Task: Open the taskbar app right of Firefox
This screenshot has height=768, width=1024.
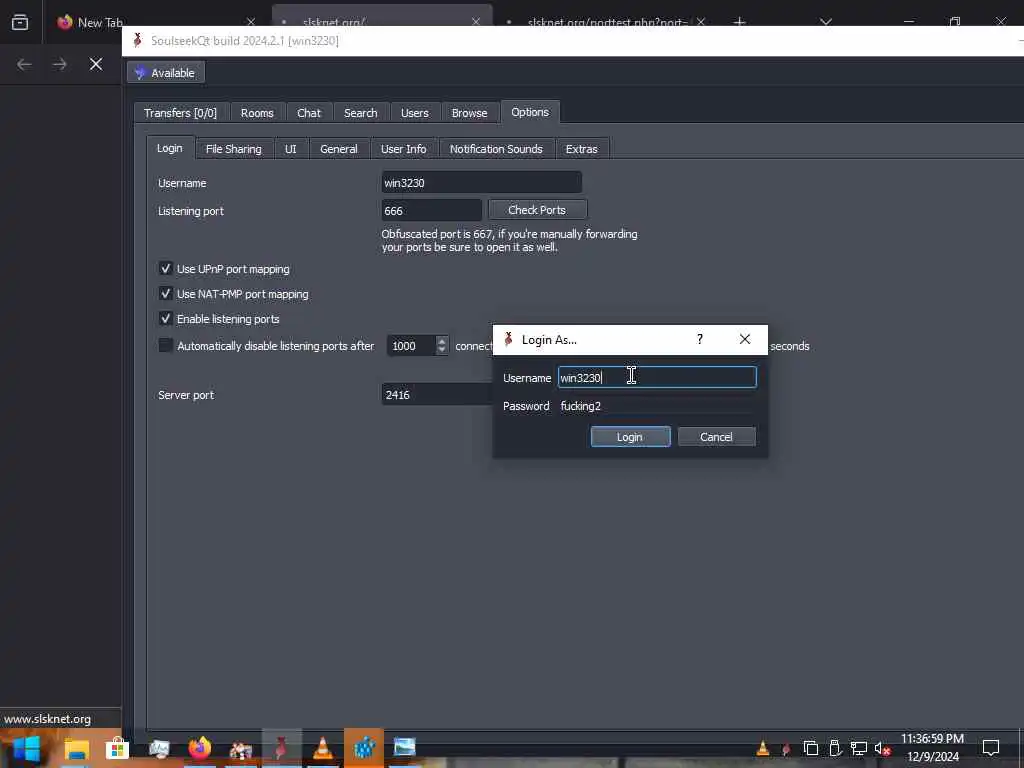Action: click(240, 749)
